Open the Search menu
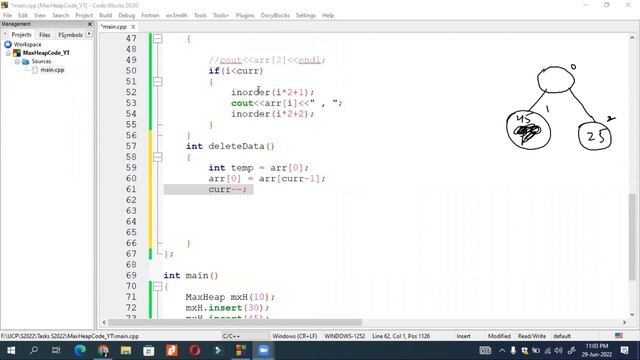Image resolution: width=640 pixels, height=360 pixels. point(60,15)
